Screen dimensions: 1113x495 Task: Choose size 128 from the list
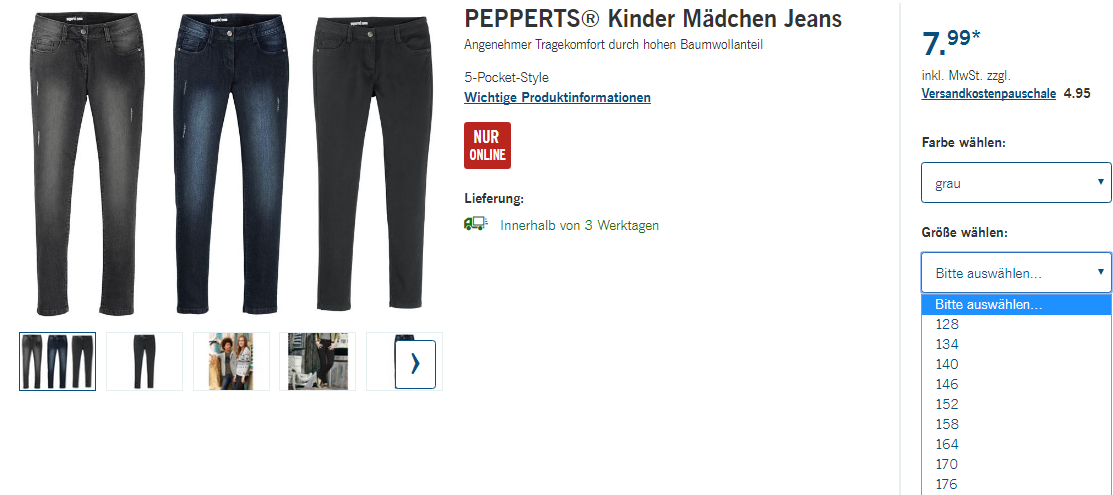click(1016, 325)
